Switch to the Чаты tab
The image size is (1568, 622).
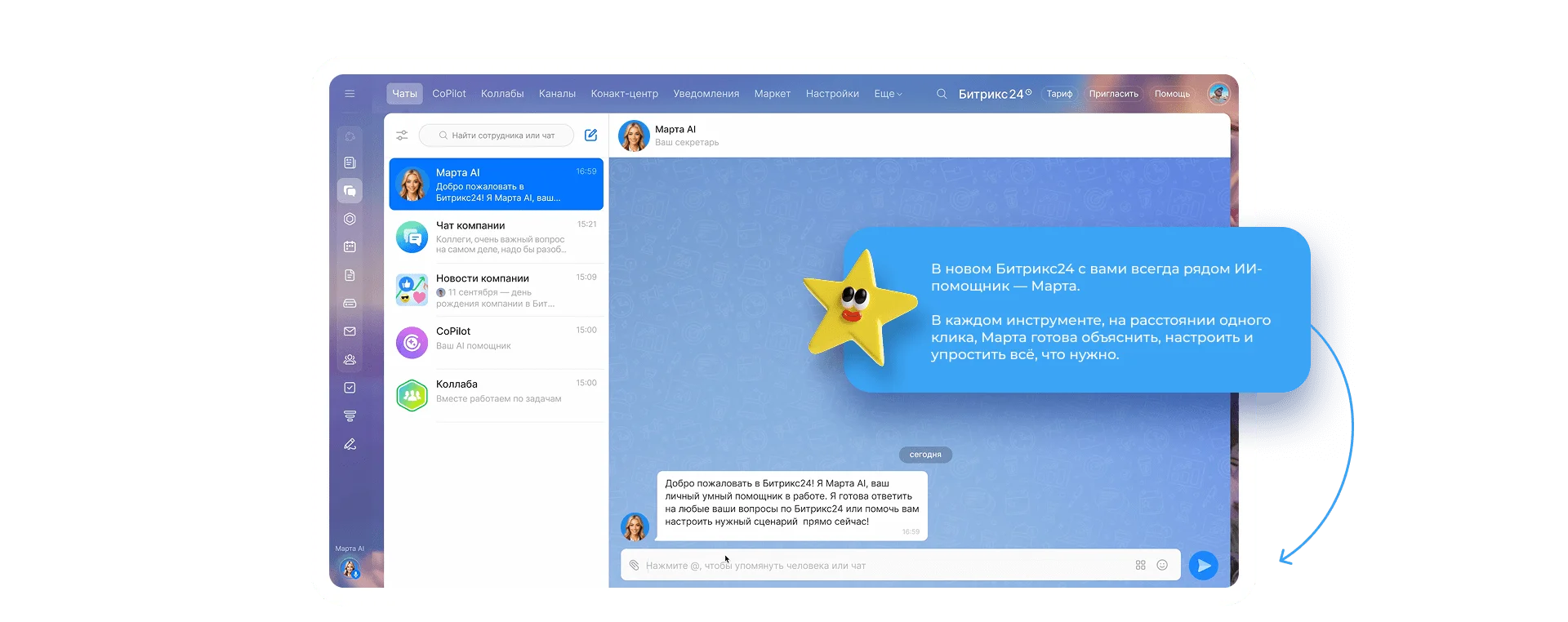[404, 94]
